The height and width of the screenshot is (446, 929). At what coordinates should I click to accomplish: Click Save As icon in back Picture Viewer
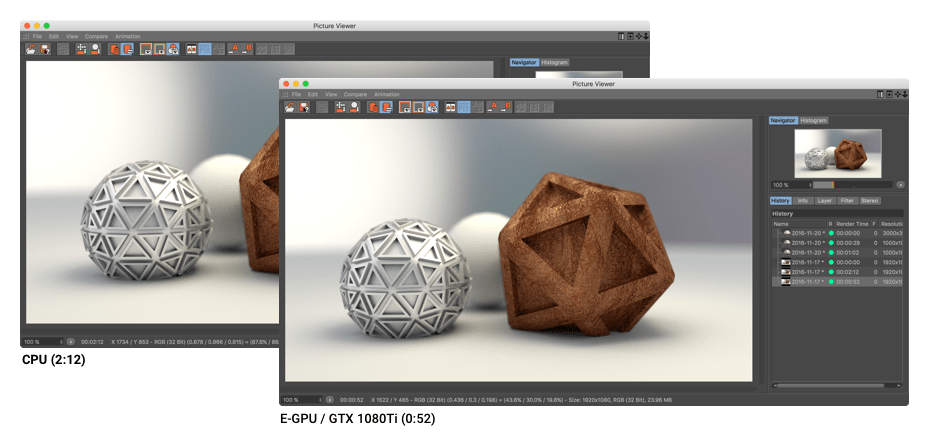click(45, 49)
